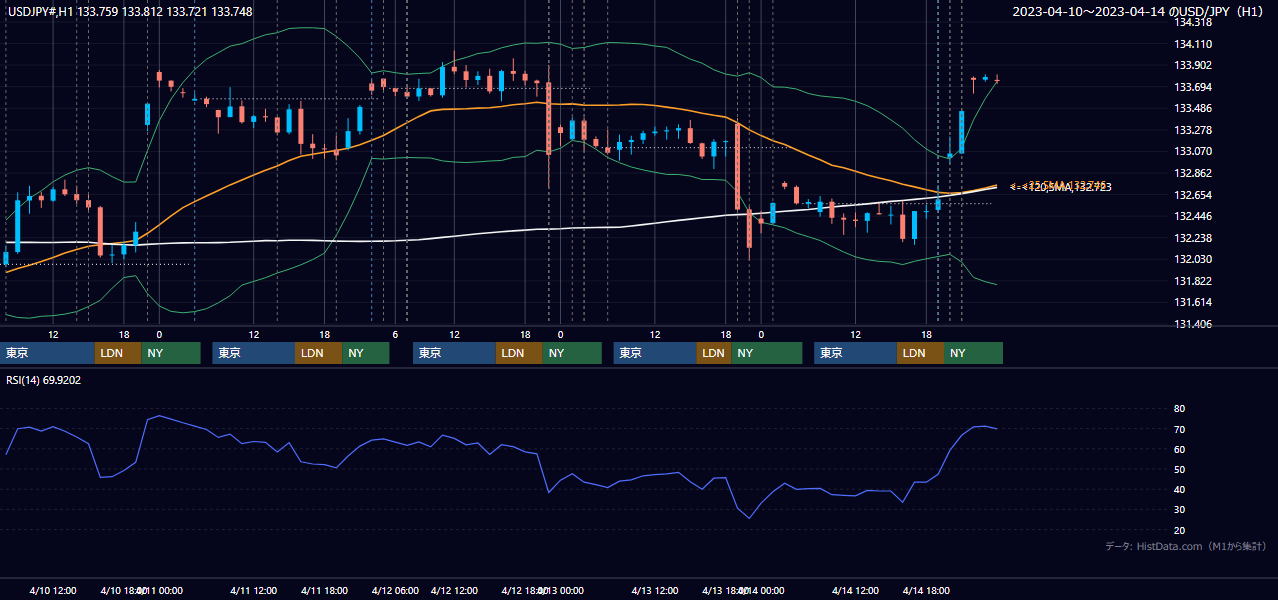Select the 132.446 price axis label
1278x600 pixels.
(x=1194, y=216)
